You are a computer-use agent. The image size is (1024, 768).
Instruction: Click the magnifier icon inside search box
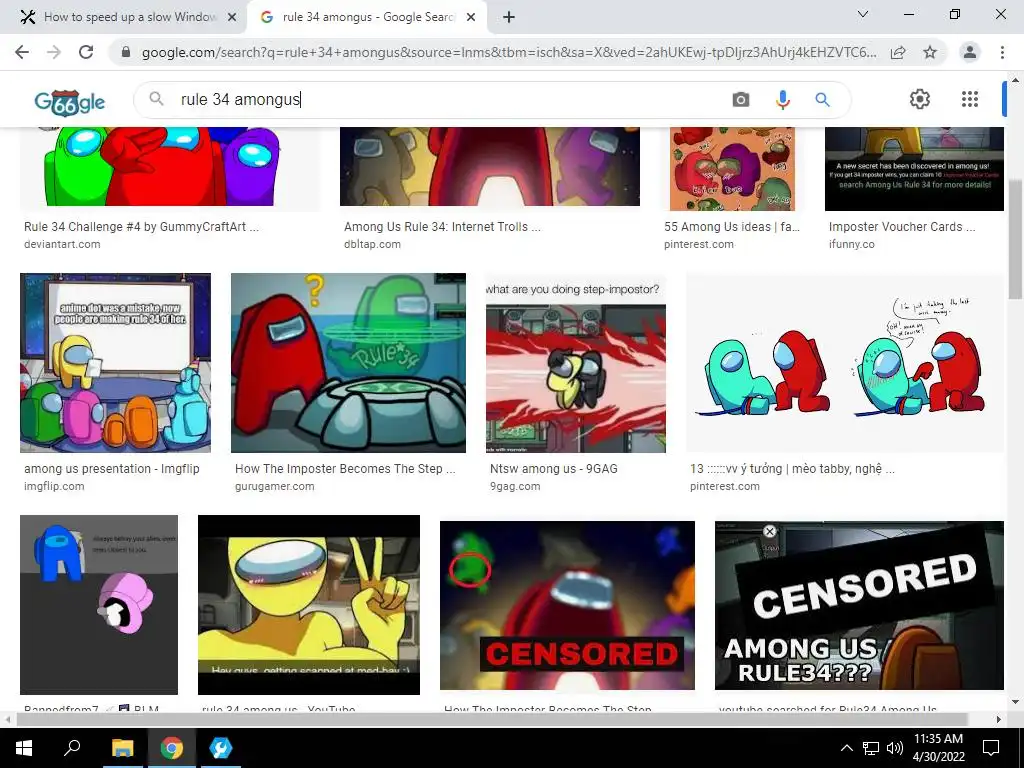pos(156,99)
